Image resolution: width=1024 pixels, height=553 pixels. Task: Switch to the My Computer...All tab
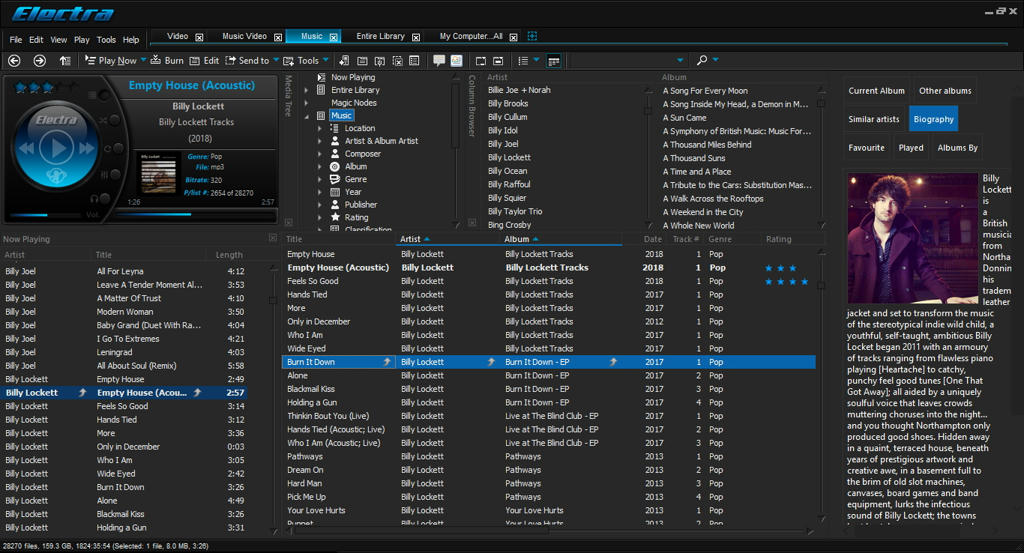471,37
